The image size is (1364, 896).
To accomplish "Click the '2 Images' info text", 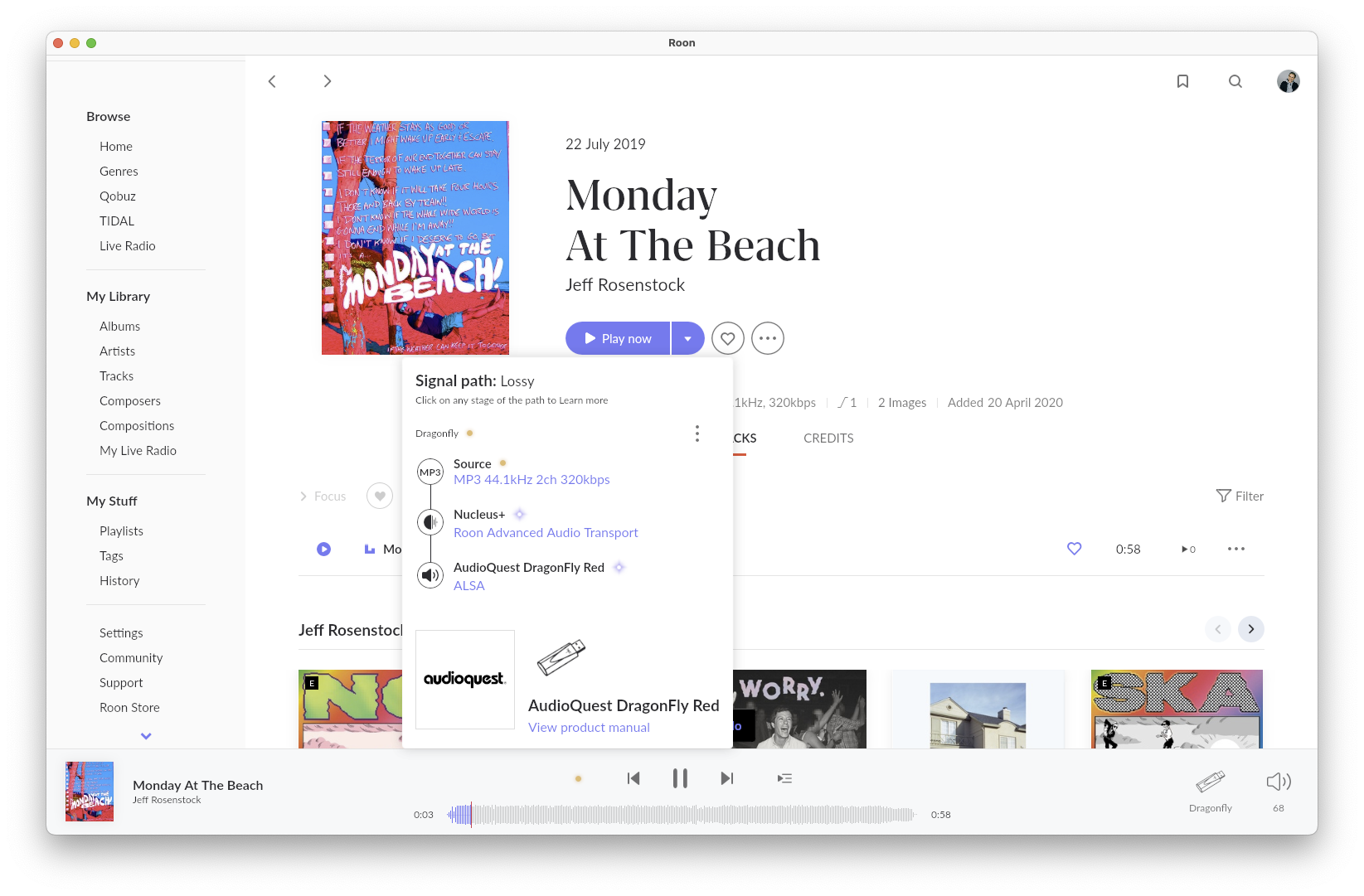I will point(902,403).
